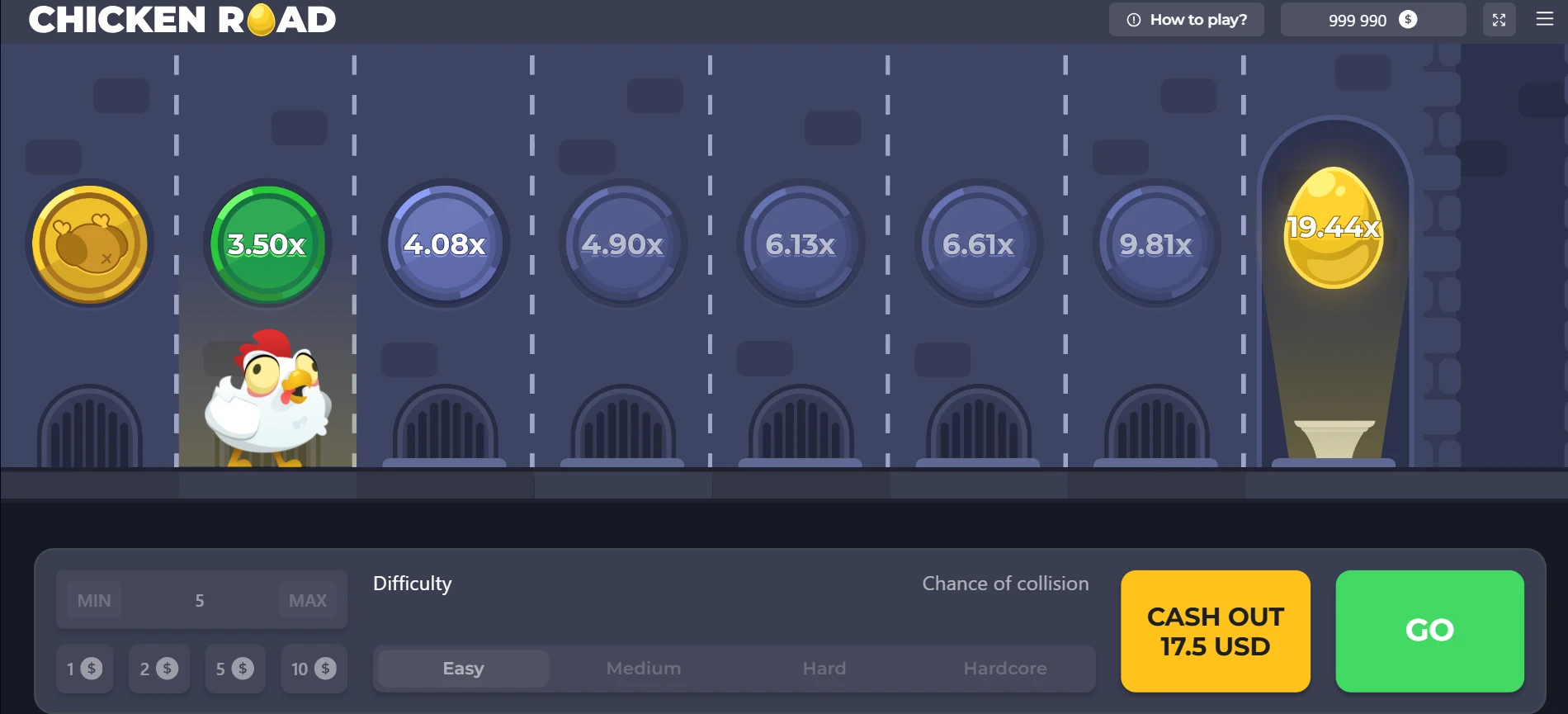Screen dimensions: 1568x714
Task: Click the 9.81x multiplier manhole
Action: tap(1156, 244)
